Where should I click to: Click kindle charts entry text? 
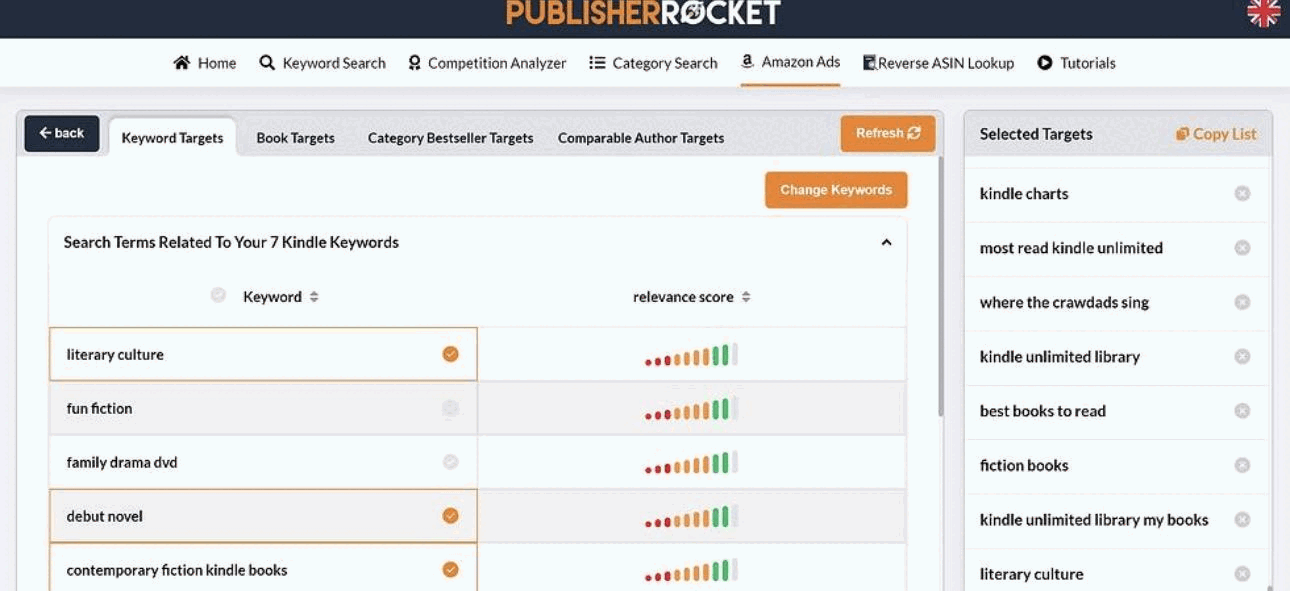pyautogui.click(x=1024, y=194)
